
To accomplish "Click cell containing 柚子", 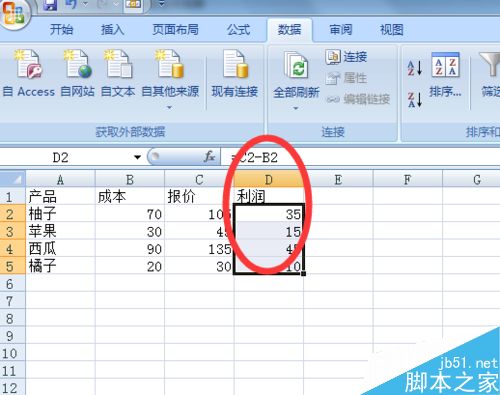I will click(60, 214).
